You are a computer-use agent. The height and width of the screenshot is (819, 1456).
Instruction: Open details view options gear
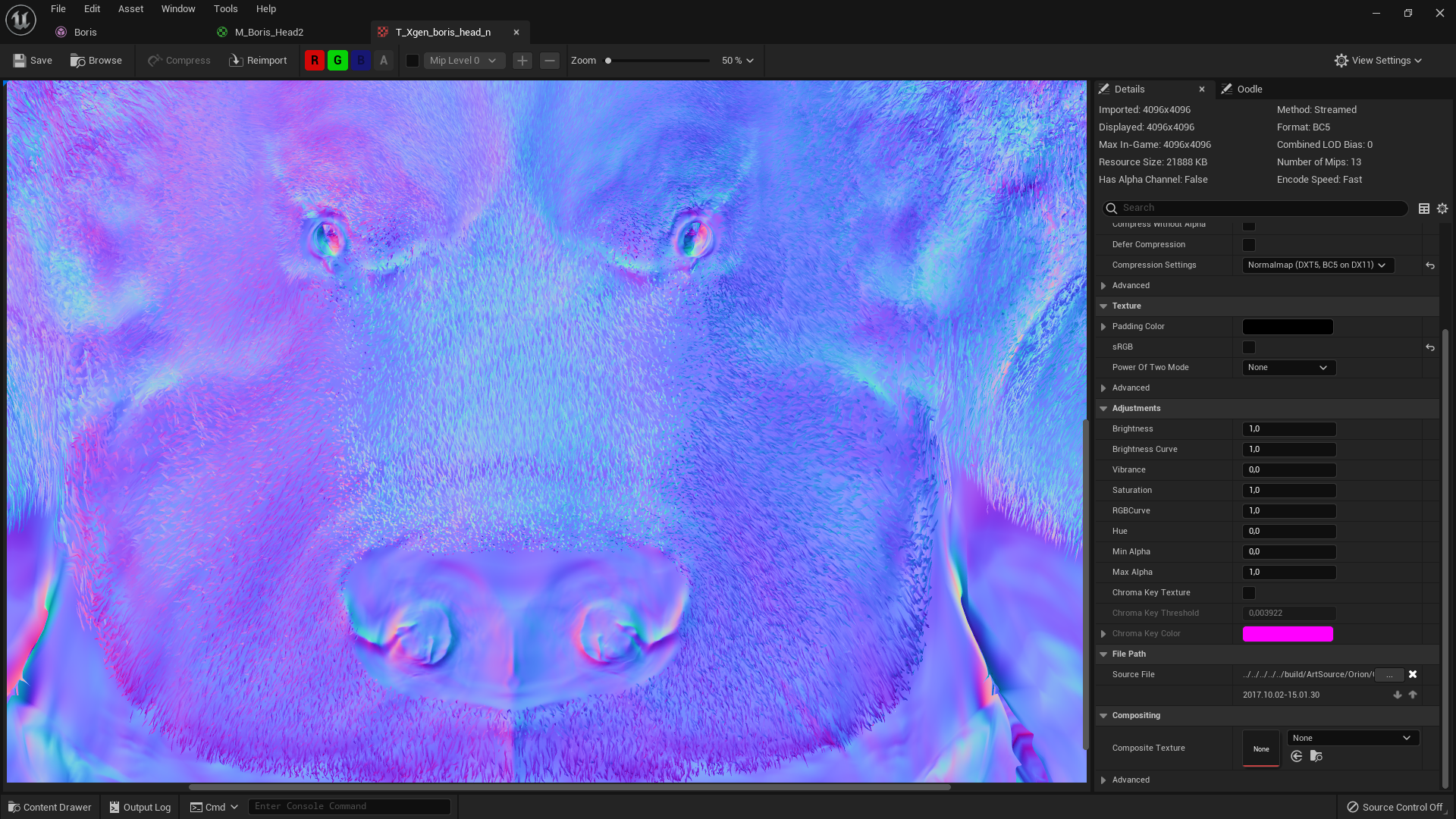click(x=1442, y=209)
